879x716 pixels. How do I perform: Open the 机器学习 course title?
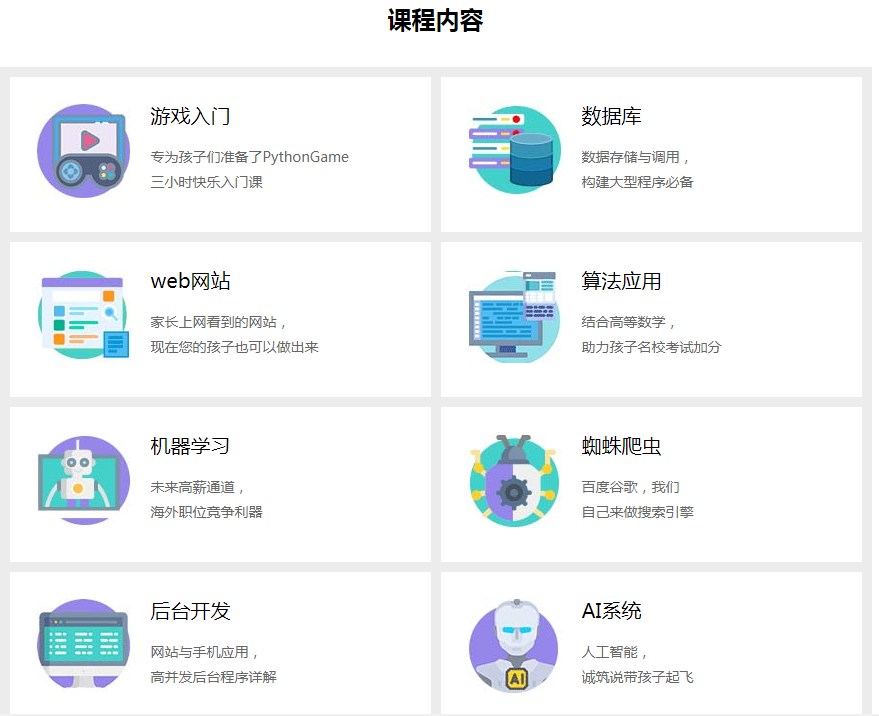click(190, 446)
